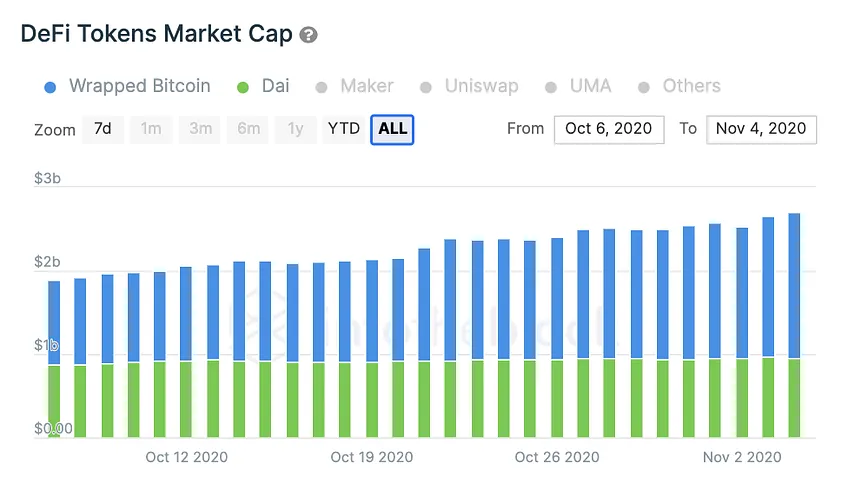The image size is (848, 490).
Task: Click the help question mark icon
Action: (308, 35)
